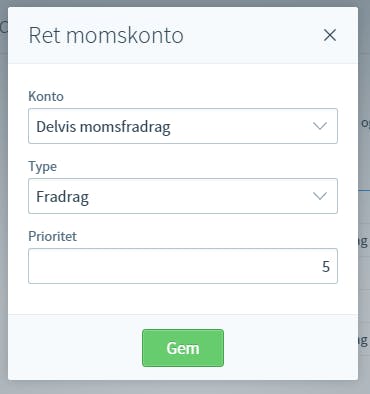Click the number 5 in Prioritet
This screenshot has height=394, width=370.
[x=326, y=267]
